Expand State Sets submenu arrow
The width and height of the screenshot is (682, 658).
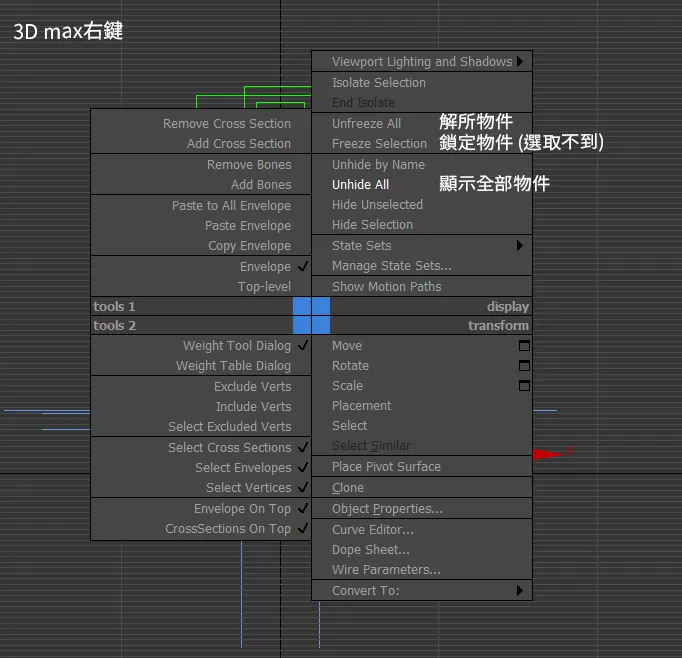coord(520,246)
